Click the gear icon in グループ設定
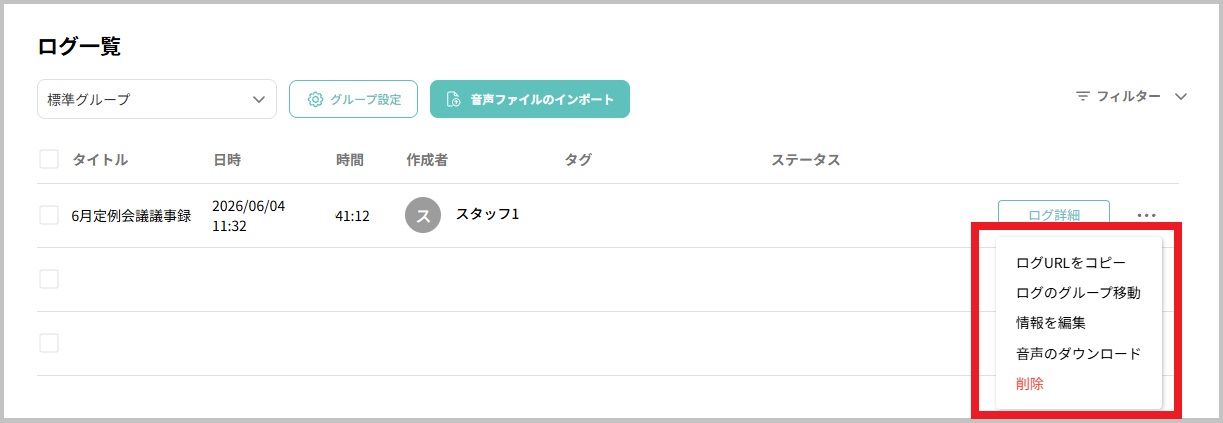 (x=315, y=99)
